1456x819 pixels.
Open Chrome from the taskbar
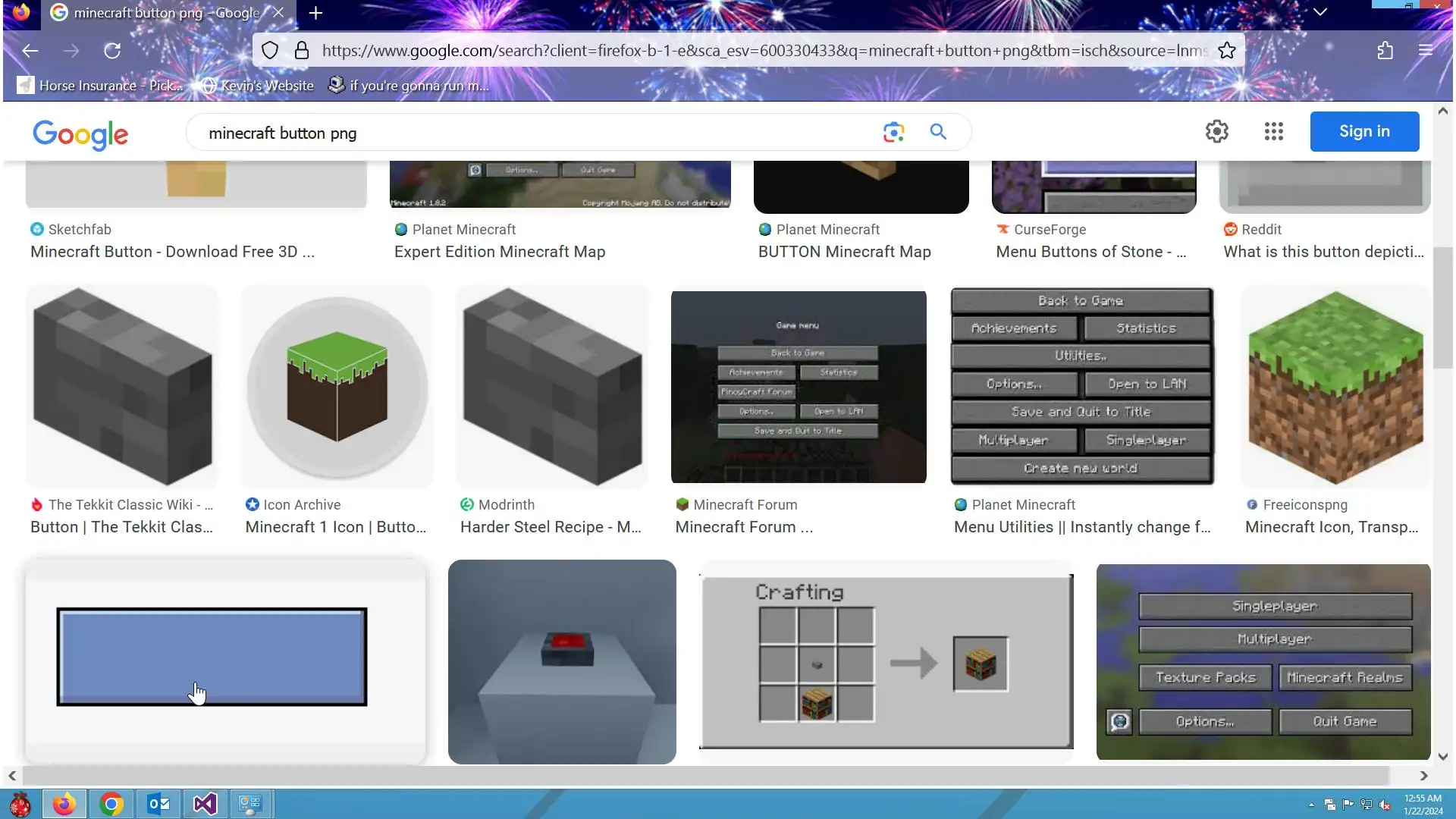tap(111, 803)
